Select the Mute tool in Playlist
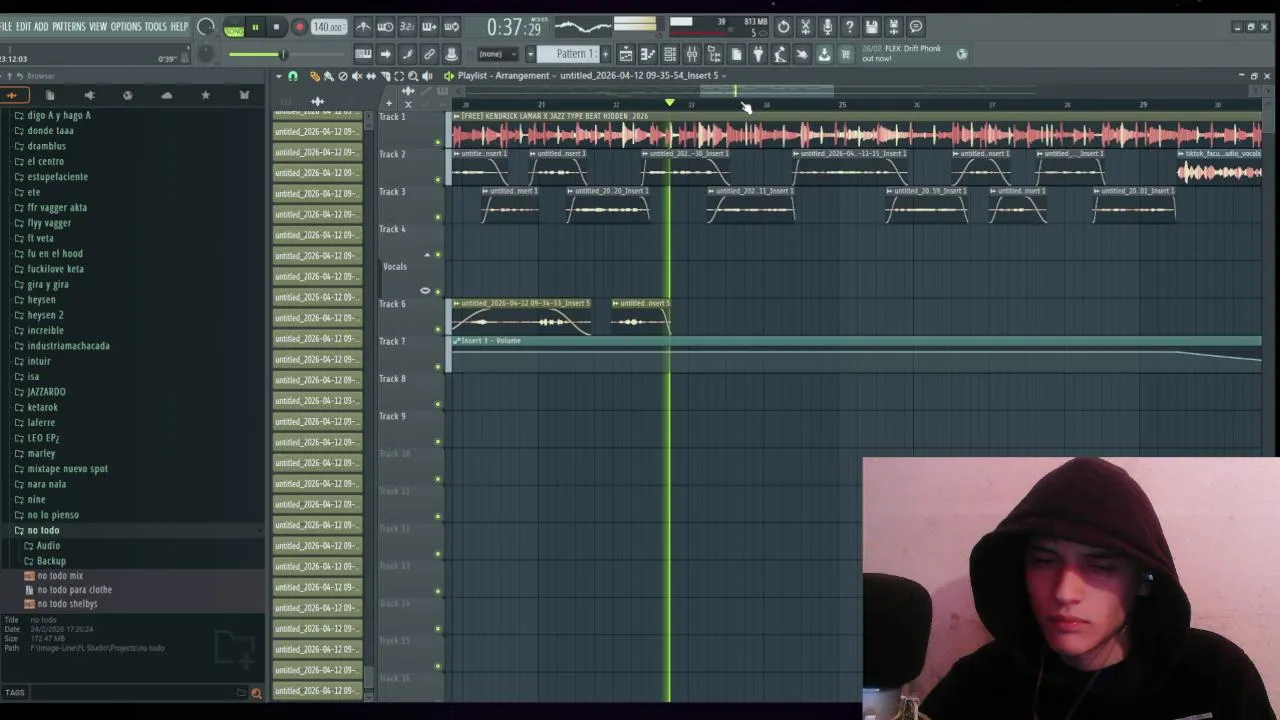 click(x=357, y=76)
